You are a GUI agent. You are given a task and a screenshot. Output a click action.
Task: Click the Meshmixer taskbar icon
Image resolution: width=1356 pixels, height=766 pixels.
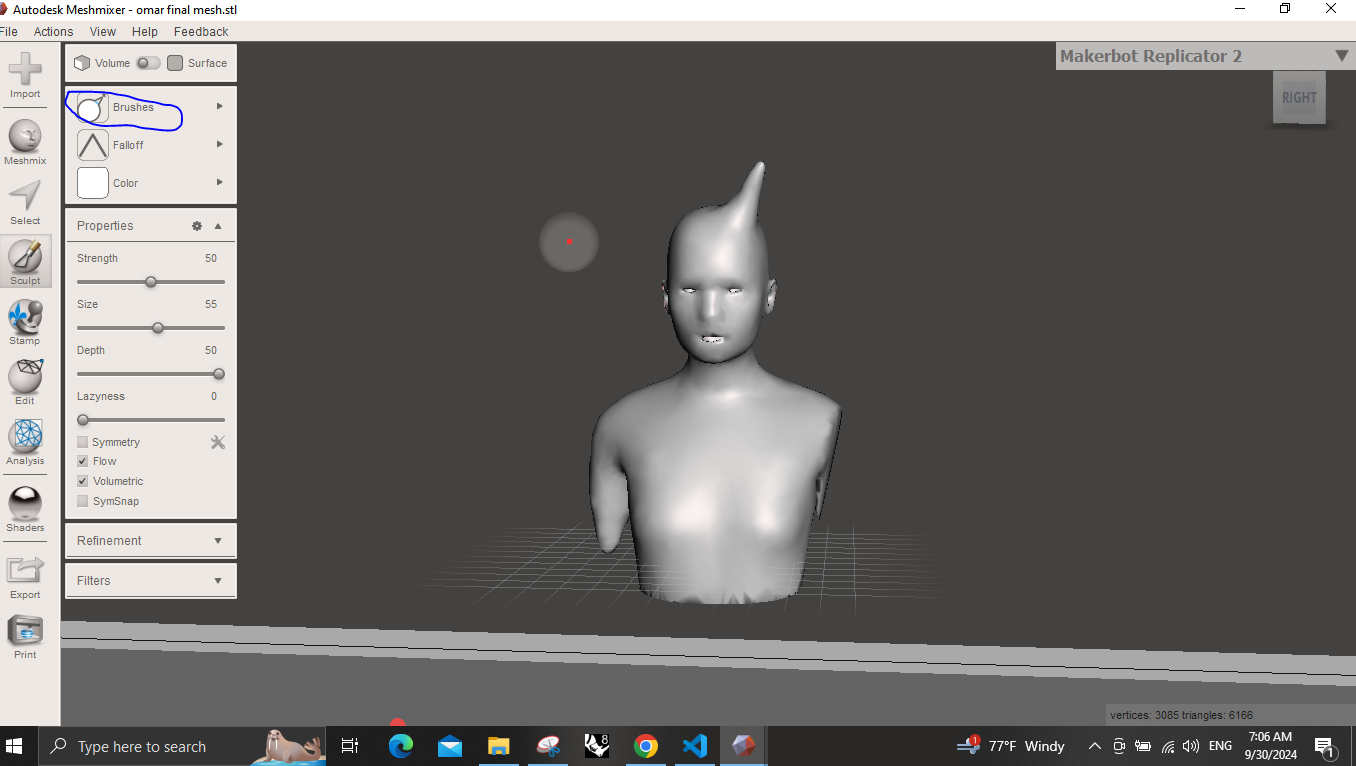pos(743,746)
